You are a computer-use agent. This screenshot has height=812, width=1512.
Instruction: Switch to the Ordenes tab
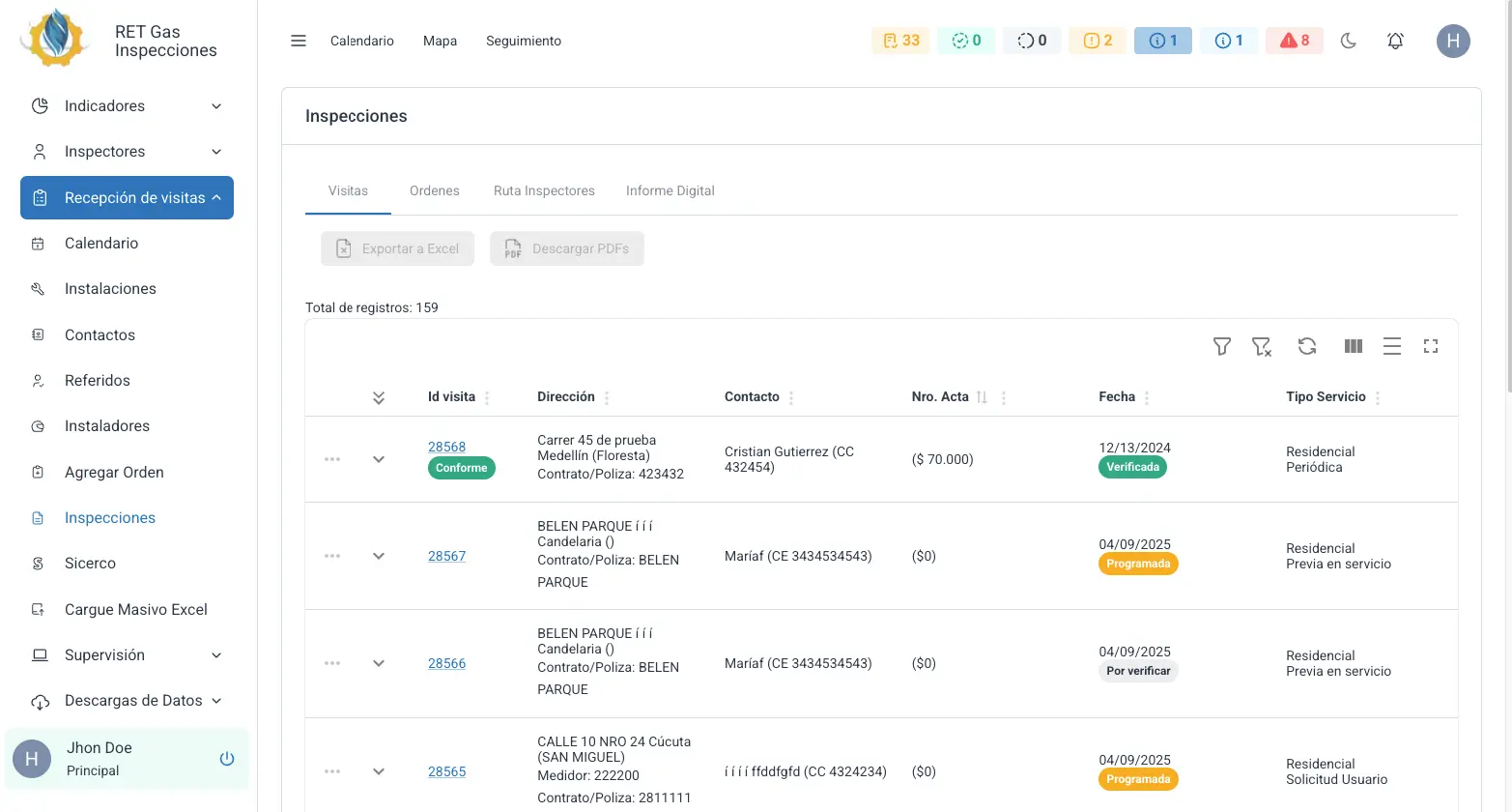[435, 190]
